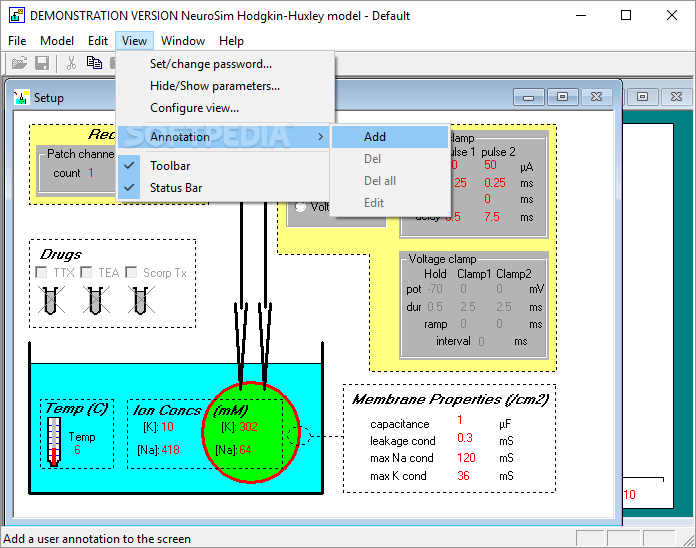This screenshot has width=696, height=548.
Task: Click internal [K] concentration value 302
Action: [x=248, y=427]
